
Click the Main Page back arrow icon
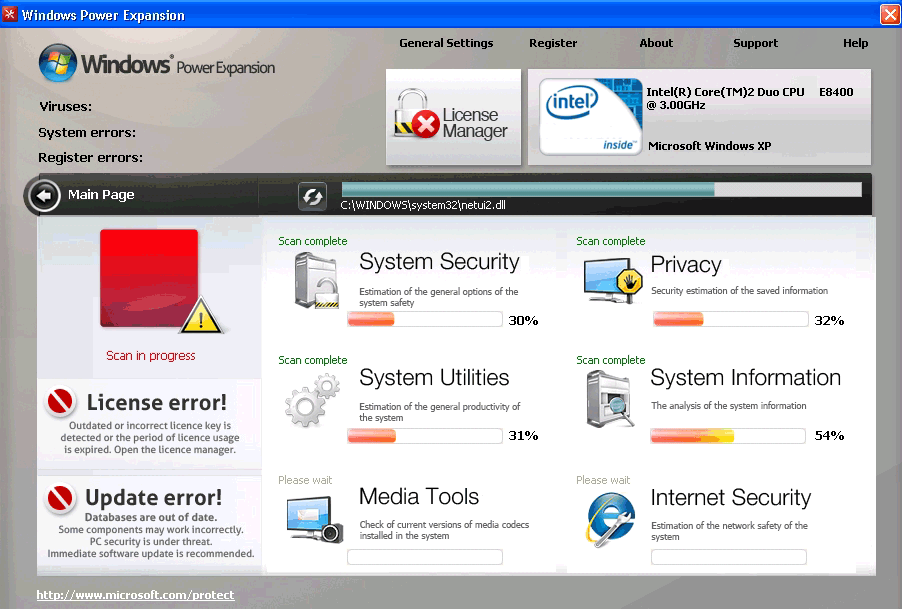point(44,196)
